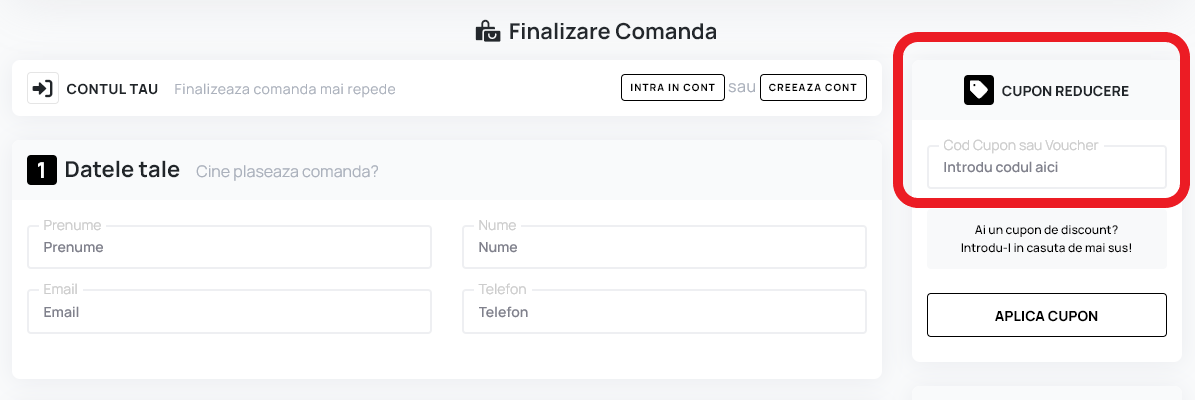Click into the Email input field
Image resolution: width=1195 pixels, height=400 pixels.
pyautogui.click(x=229, y=312)
